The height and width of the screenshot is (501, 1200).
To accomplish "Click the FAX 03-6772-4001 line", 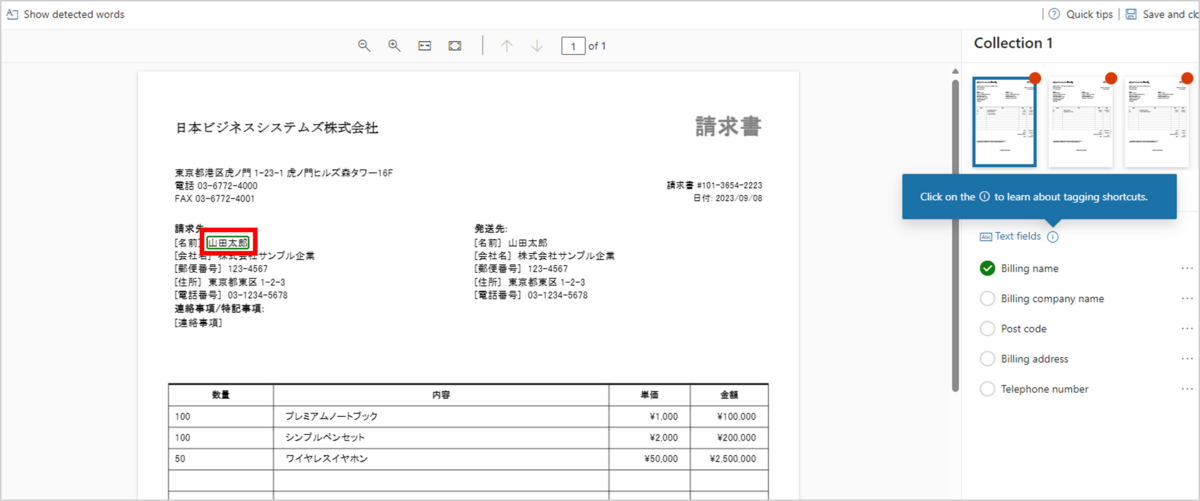I will click(x=216, y=198).
